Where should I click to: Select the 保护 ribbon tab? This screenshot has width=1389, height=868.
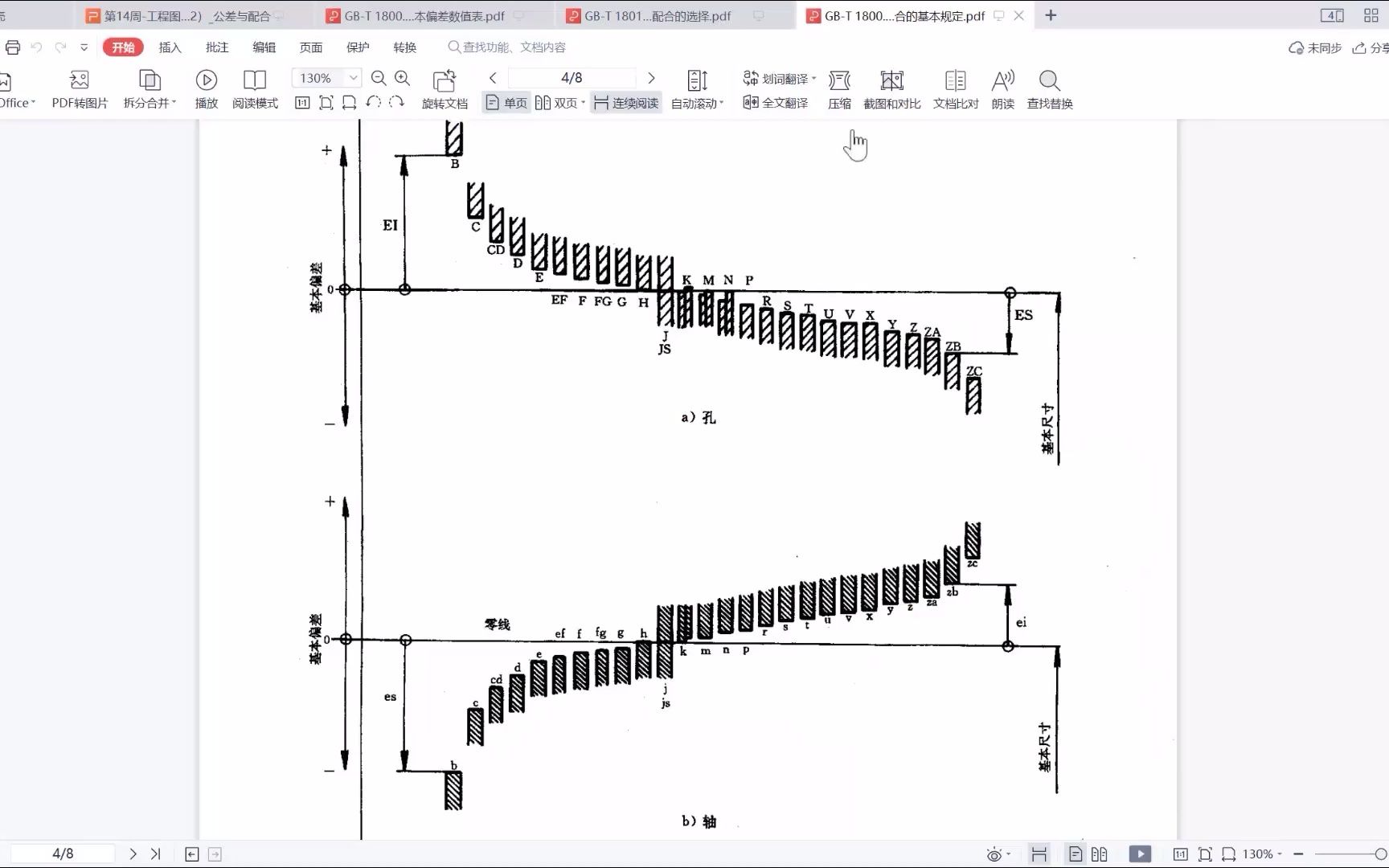(358, 47)
